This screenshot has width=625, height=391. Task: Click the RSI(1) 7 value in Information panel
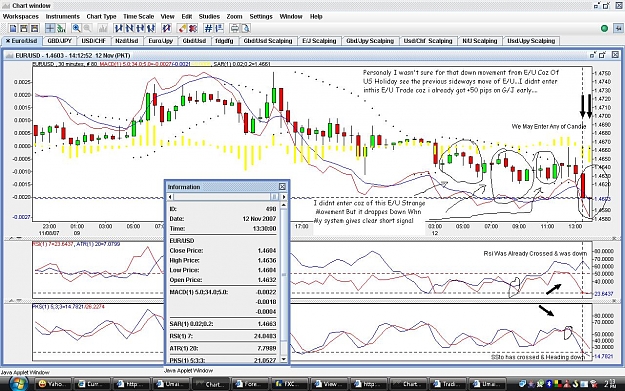coord(265,336)
